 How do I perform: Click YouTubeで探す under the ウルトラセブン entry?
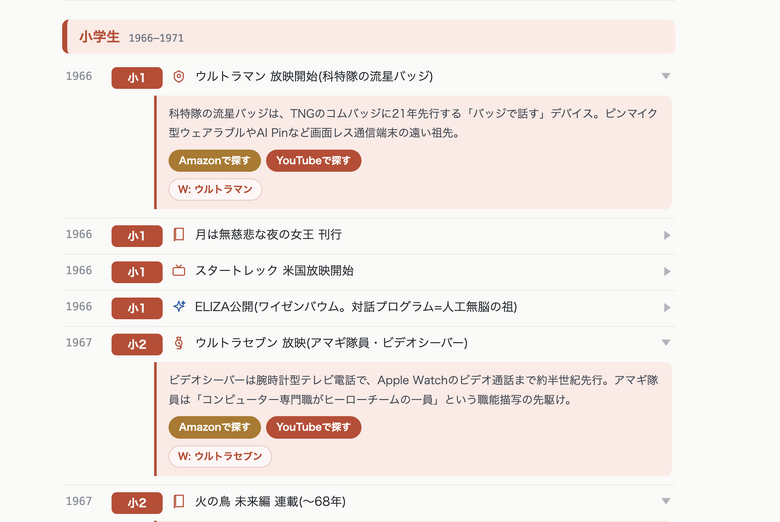point(313,427)
